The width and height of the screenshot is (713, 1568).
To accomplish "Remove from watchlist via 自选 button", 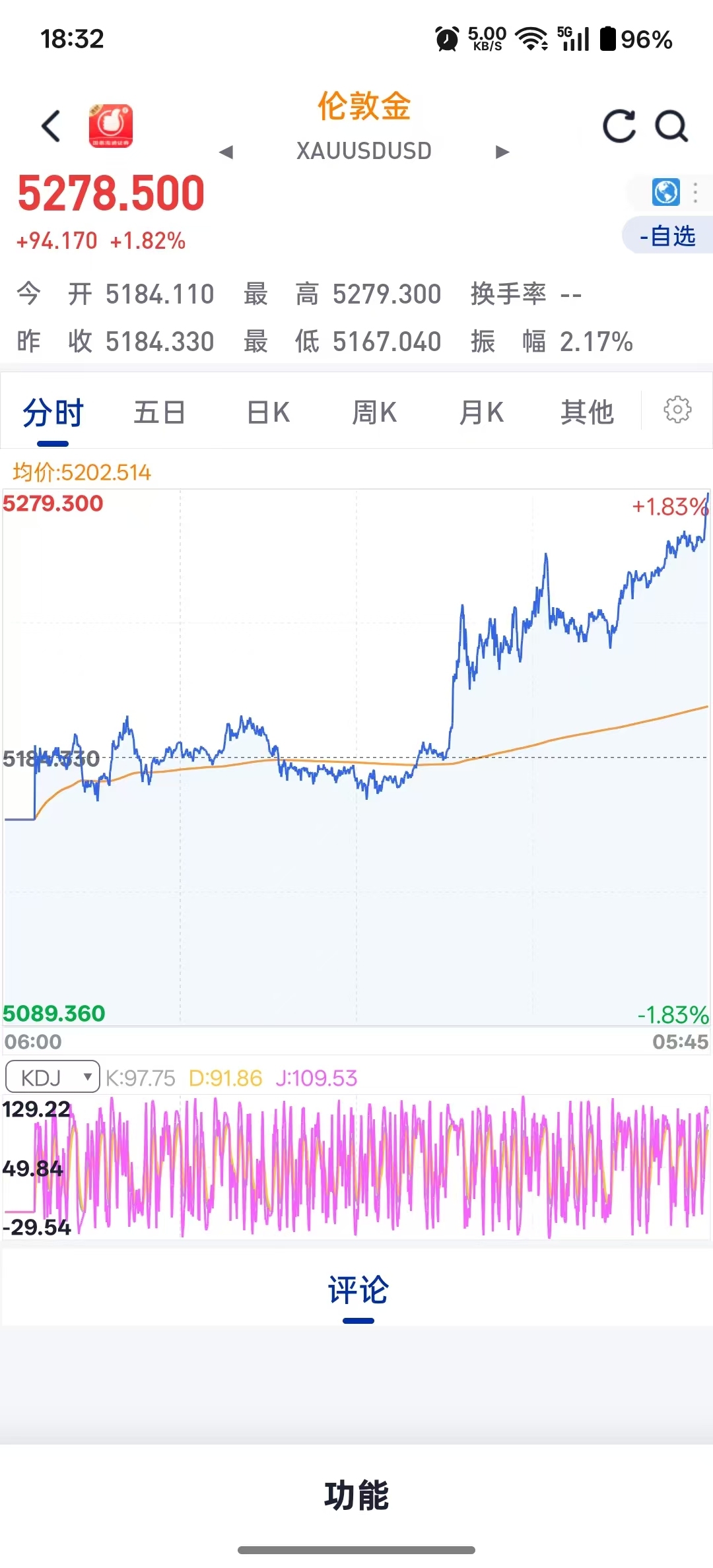I will (667, 236).
